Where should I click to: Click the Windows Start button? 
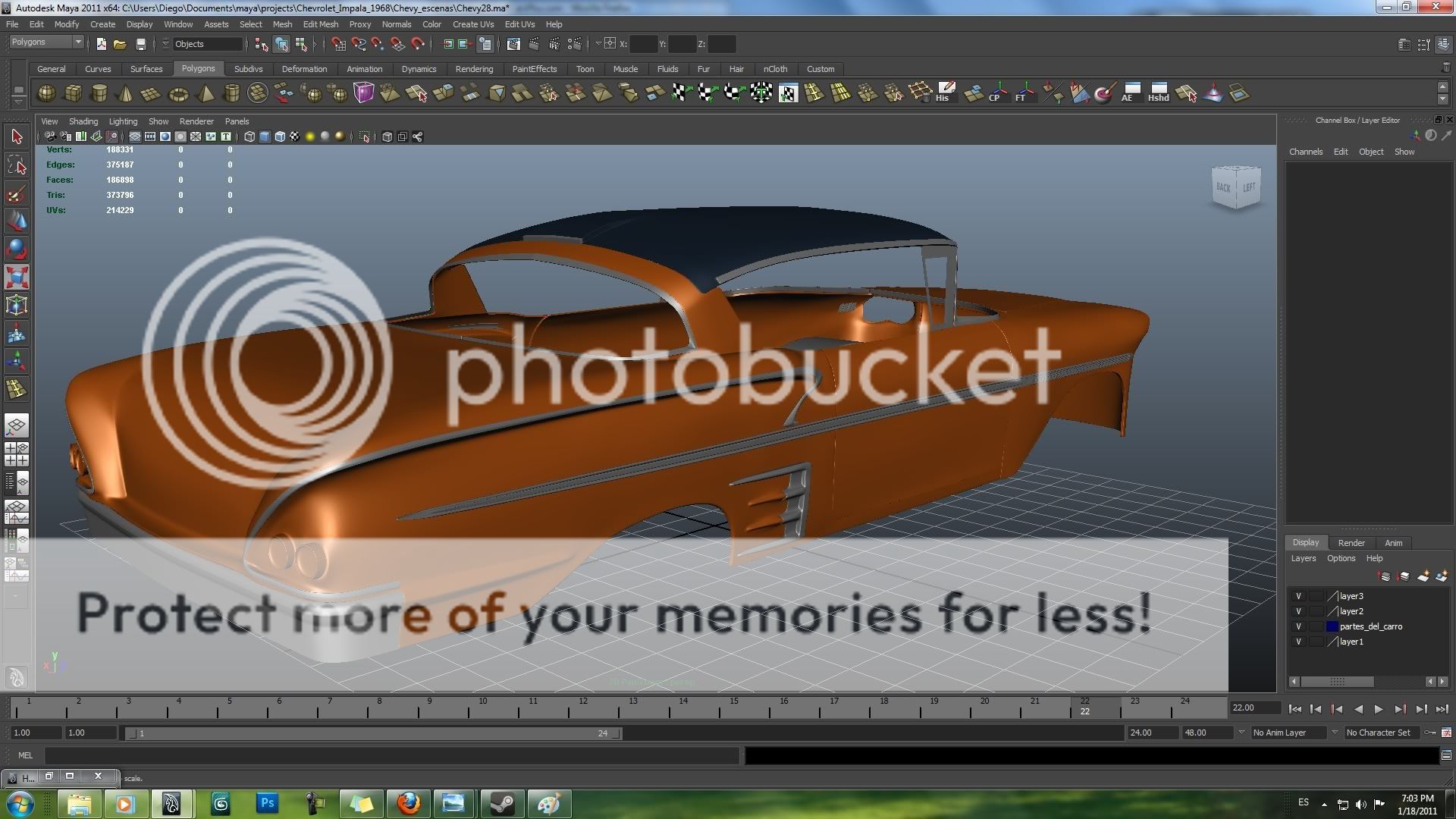coord(20,804)
